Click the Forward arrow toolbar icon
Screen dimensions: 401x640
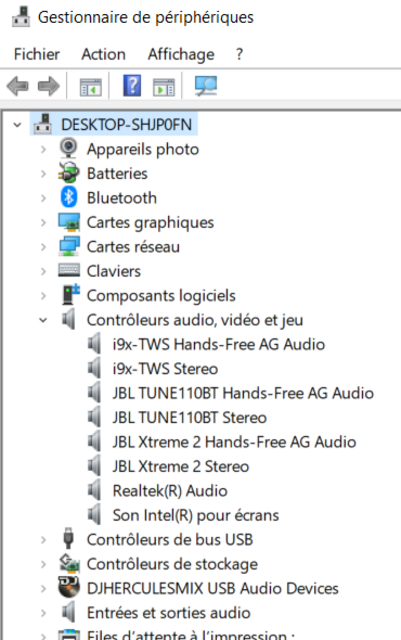pos(49,86)
